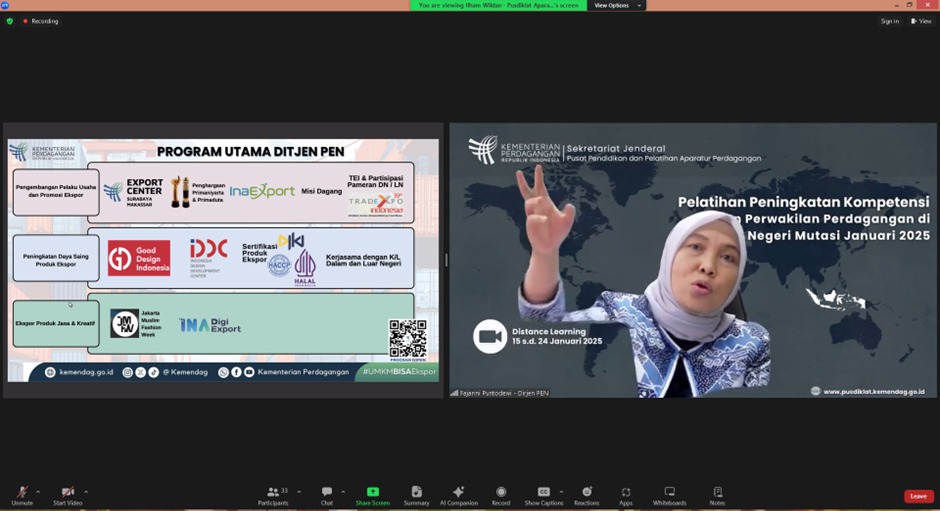The height and width of the screenshot is (511, 940).
Task: Click the INA Digi Export logo
Action: [x=210, y=325]
